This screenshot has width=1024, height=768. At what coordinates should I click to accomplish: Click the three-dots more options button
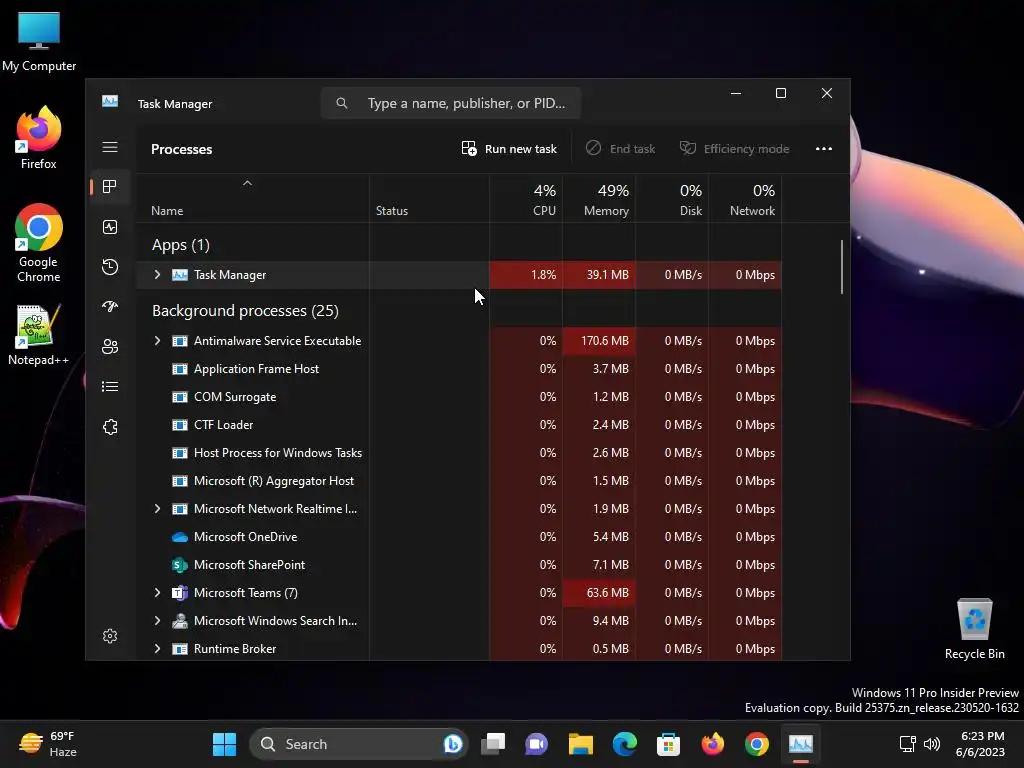tap(824, 149)
